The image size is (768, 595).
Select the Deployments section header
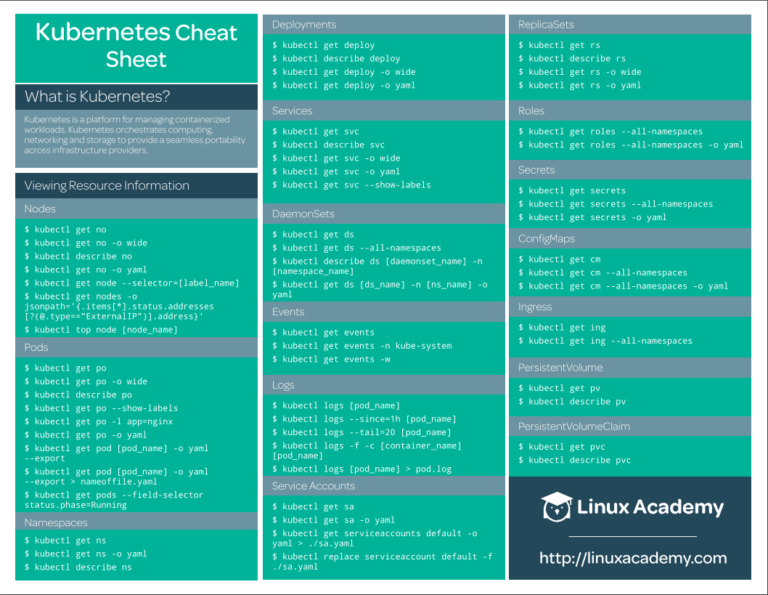point(304,24)
